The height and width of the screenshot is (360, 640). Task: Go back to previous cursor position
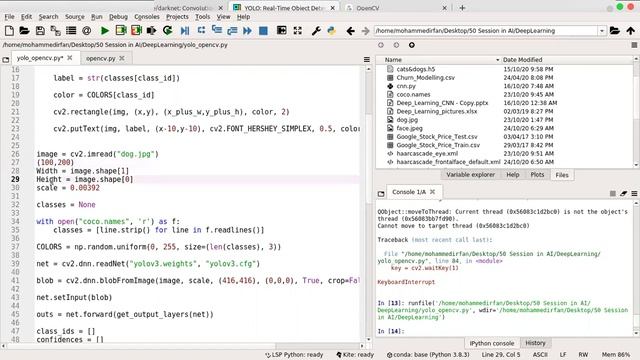[x=350, y=31]
